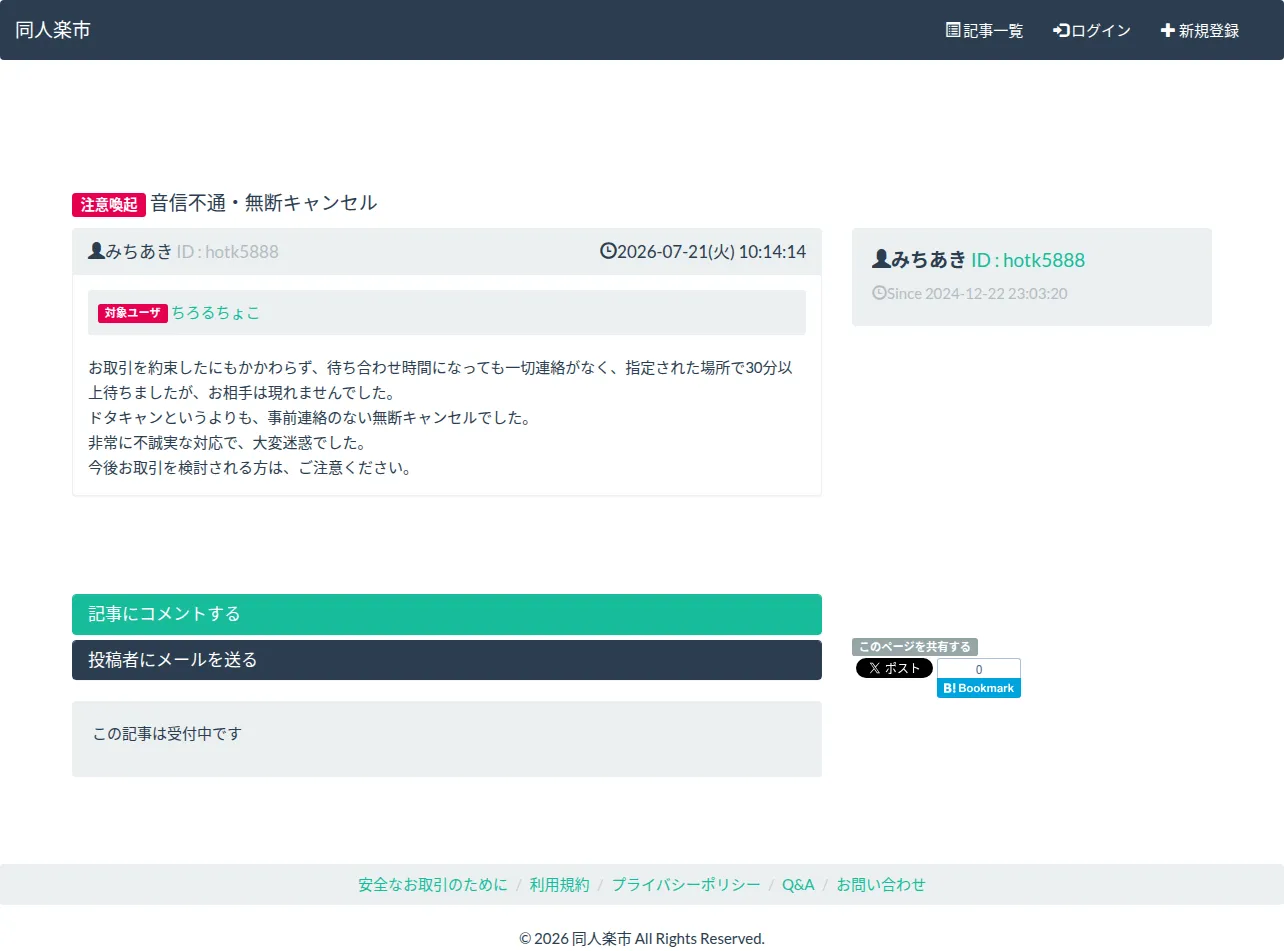
Task: Click the clock icon beside Since 2024-12-22
Action: click(879, 293)
